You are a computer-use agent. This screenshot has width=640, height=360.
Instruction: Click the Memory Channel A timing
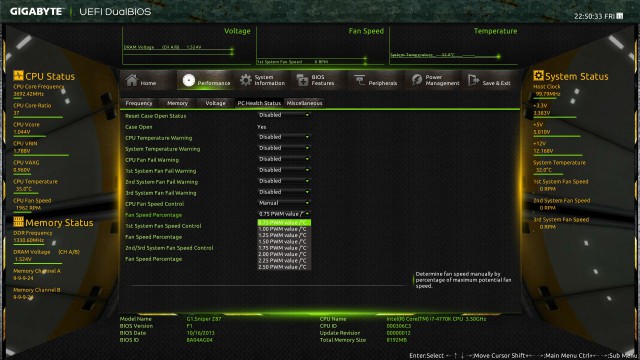tap(23, 278)
